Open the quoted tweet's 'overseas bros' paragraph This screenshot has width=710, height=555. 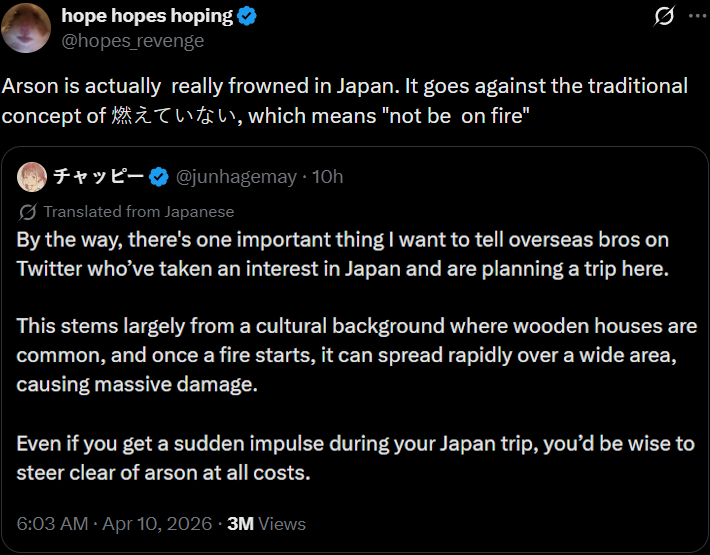342,254
